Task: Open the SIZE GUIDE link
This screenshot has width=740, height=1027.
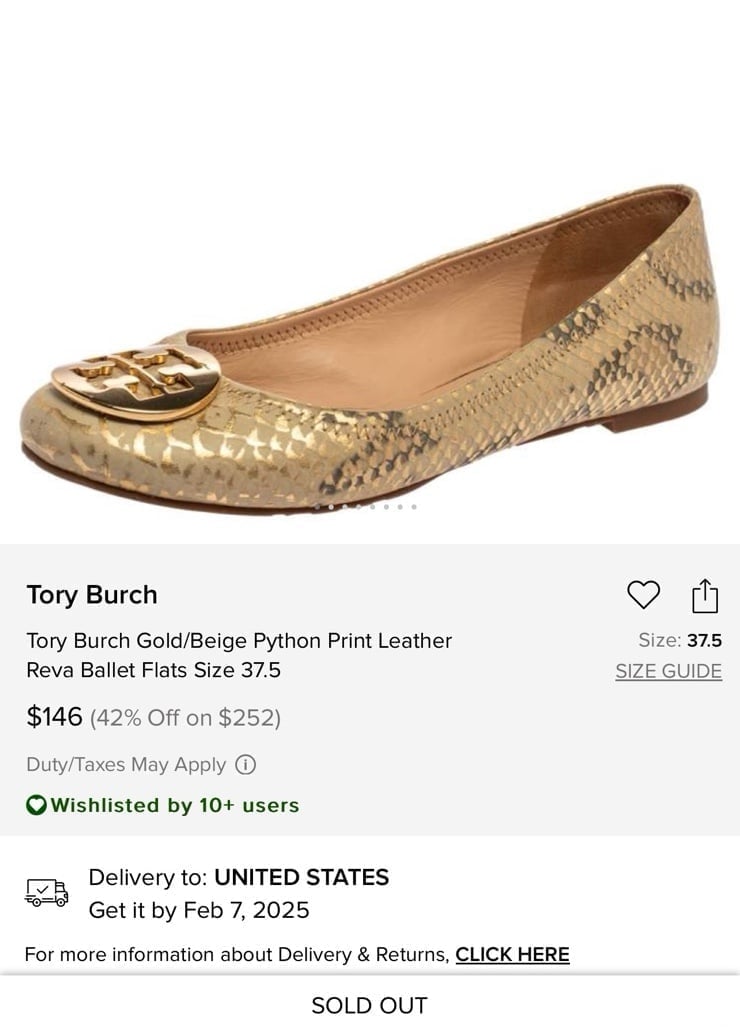Action: pyautogui.click(x=669, y=671)
